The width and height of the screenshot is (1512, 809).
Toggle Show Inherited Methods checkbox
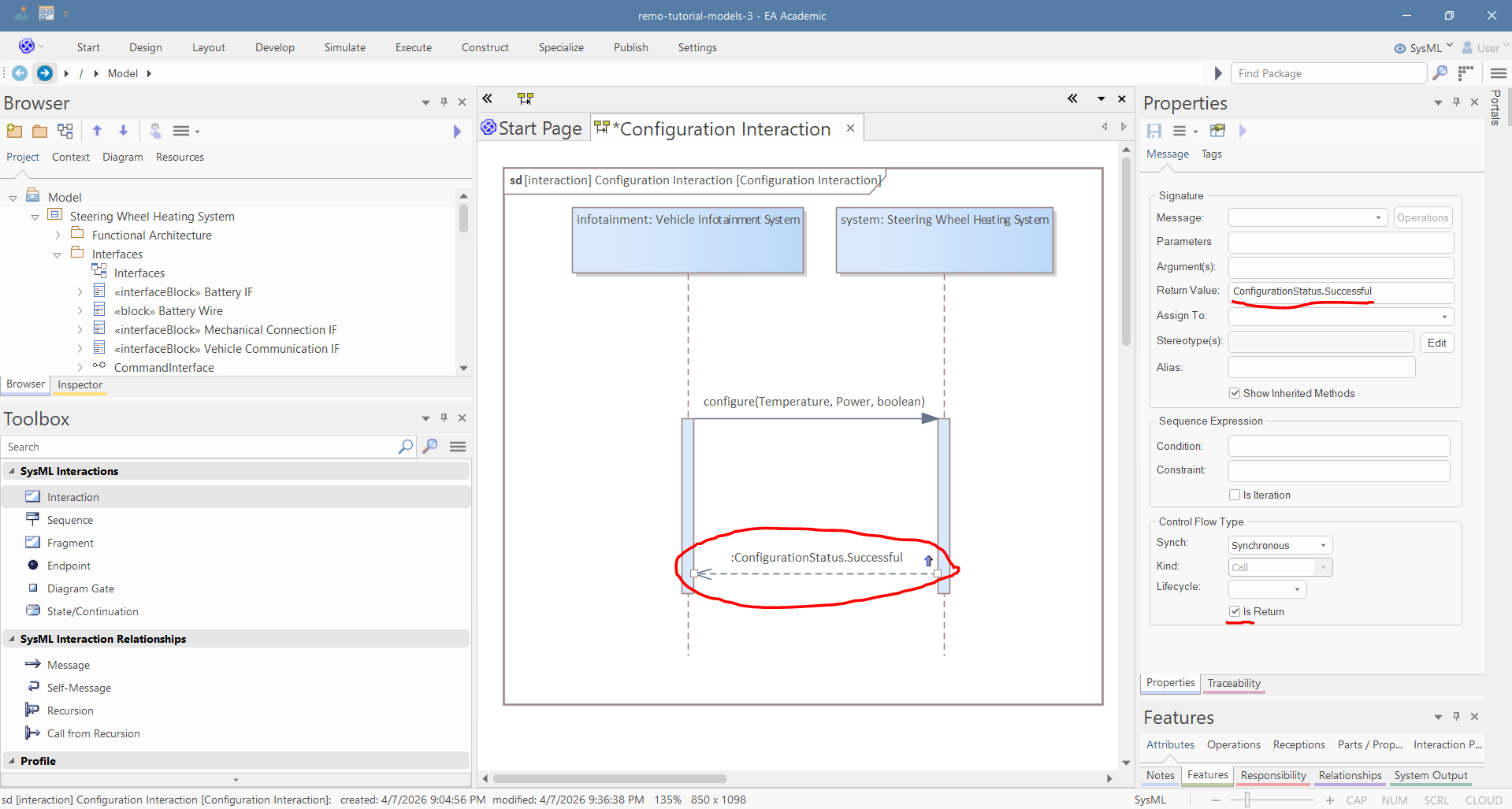pos(1235,393)
